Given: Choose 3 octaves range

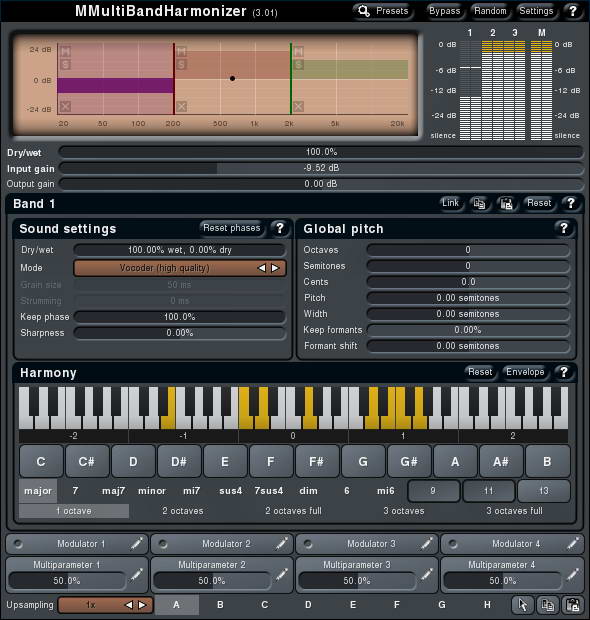Looking at the screenshot, I should [404, 511].
